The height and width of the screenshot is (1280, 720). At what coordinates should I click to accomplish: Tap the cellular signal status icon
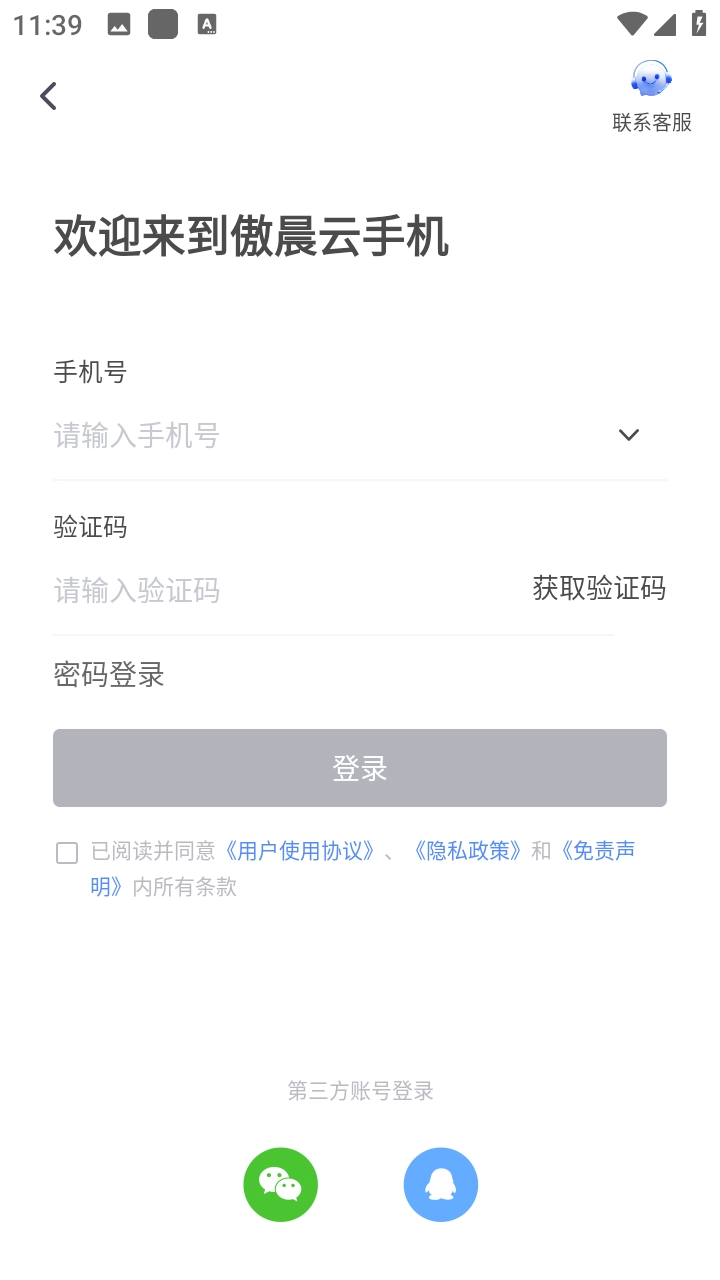tap(666, 25)
